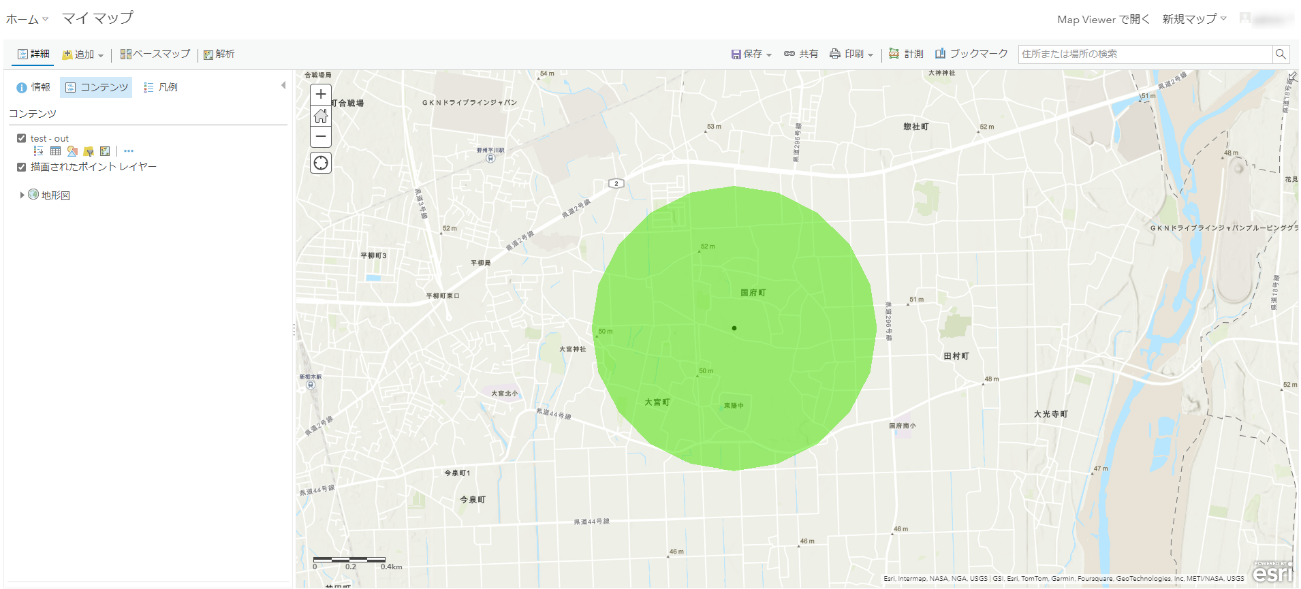The height and width of the screenshot is (589, 1301).
Task: Click the マイ マップ title
Action: [97, 18]
